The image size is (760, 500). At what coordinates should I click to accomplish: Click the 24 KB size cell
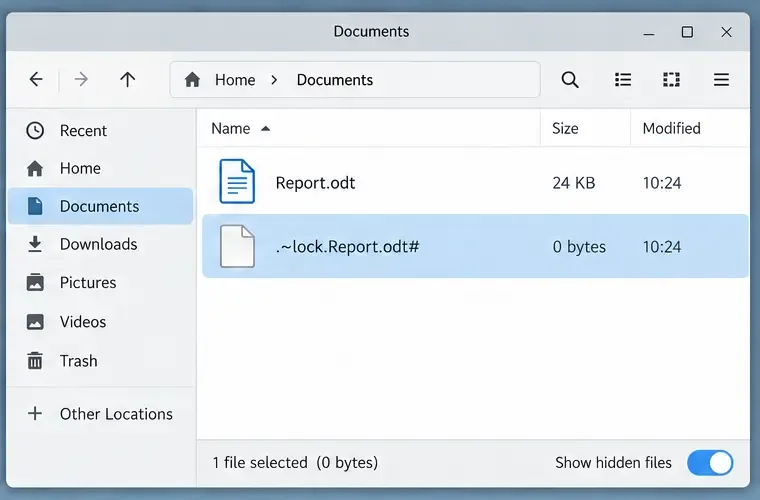pos(573,183)
